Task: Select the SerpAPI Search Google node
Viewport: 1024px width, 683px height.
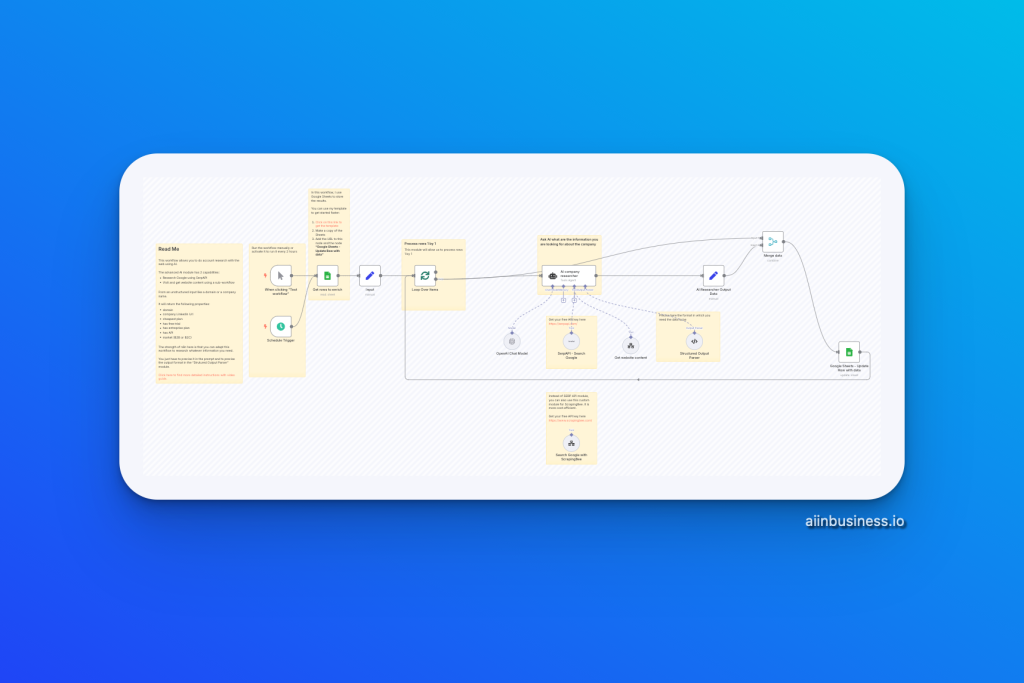Action: pos(571,341)
